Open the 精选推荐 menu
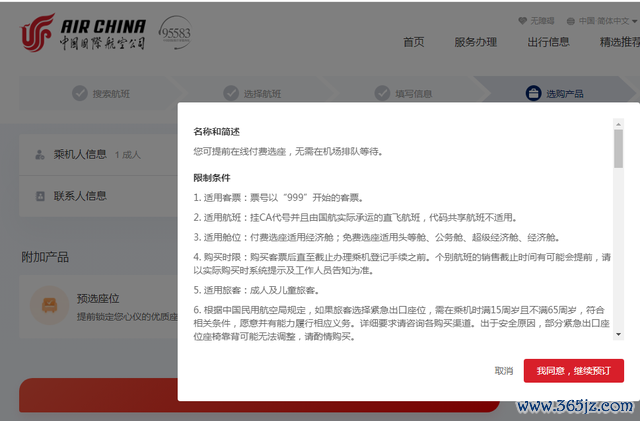 [620, 42]
